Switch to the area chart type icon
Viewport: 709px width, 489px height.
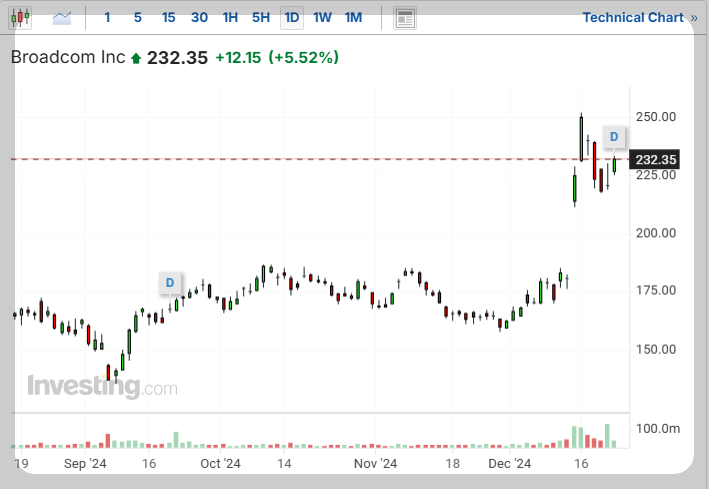tap(62, 18)
